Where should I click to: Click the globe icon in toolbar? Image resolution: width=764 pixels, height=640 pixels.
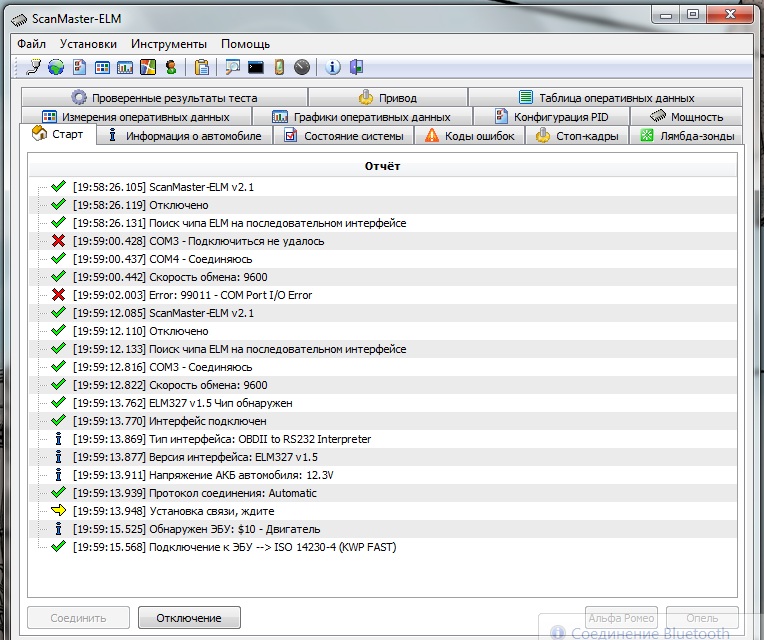tap(55, 67)
